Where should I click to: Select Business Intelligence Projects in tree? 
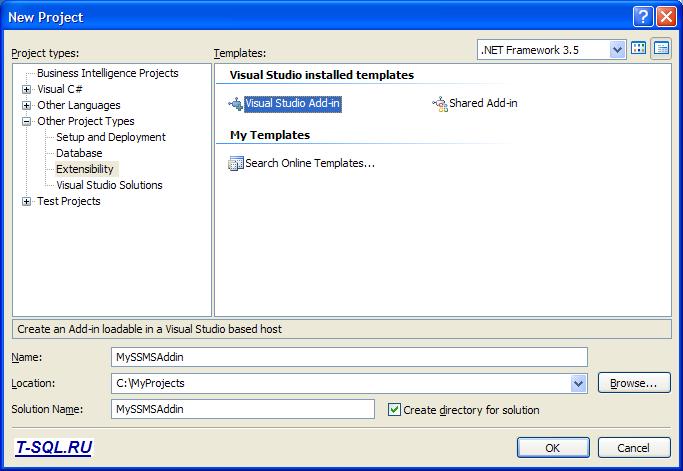[108, 73]
